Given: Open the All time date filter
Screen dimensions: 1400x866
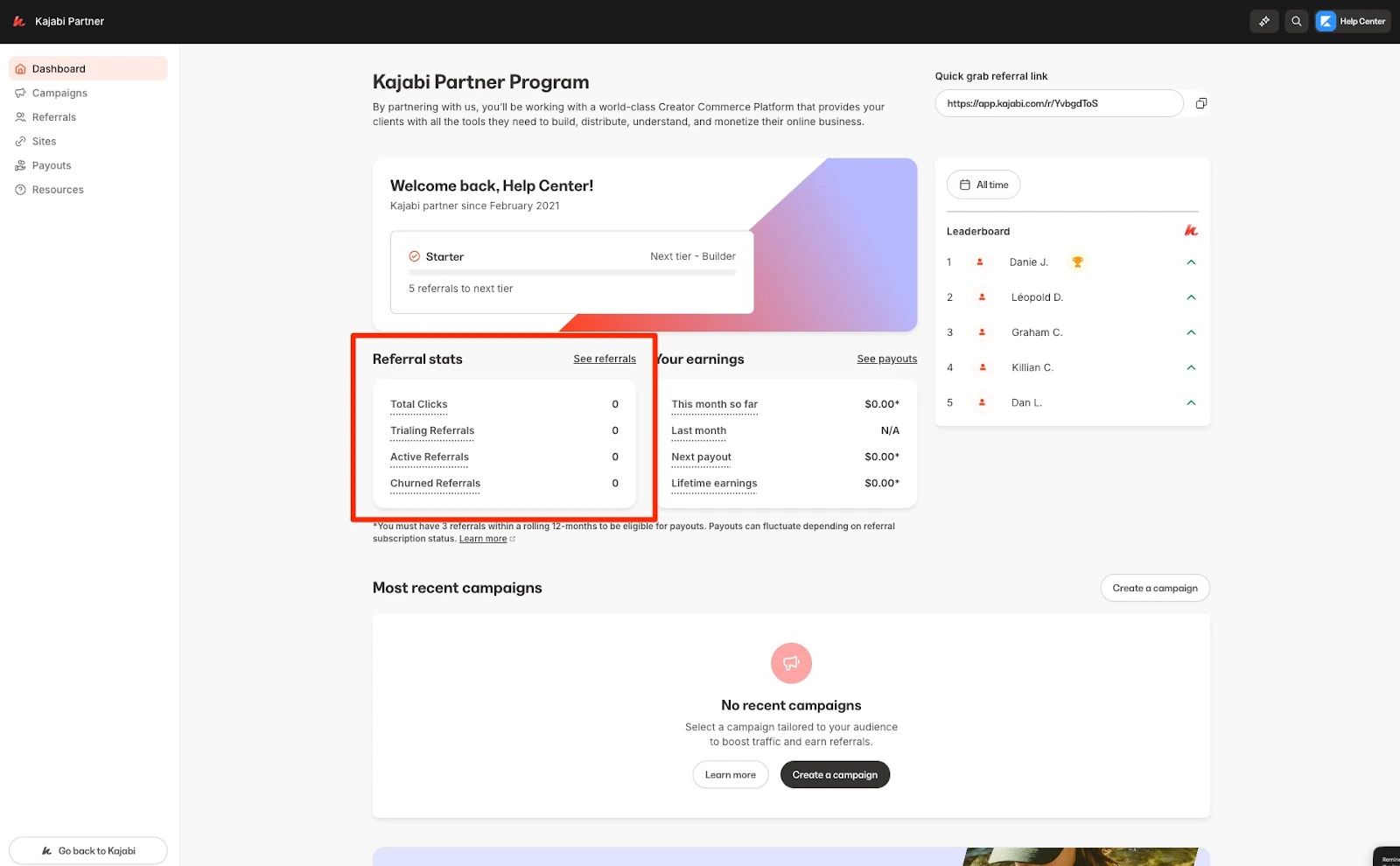Looking at the screenshot, I should [983, 185].
